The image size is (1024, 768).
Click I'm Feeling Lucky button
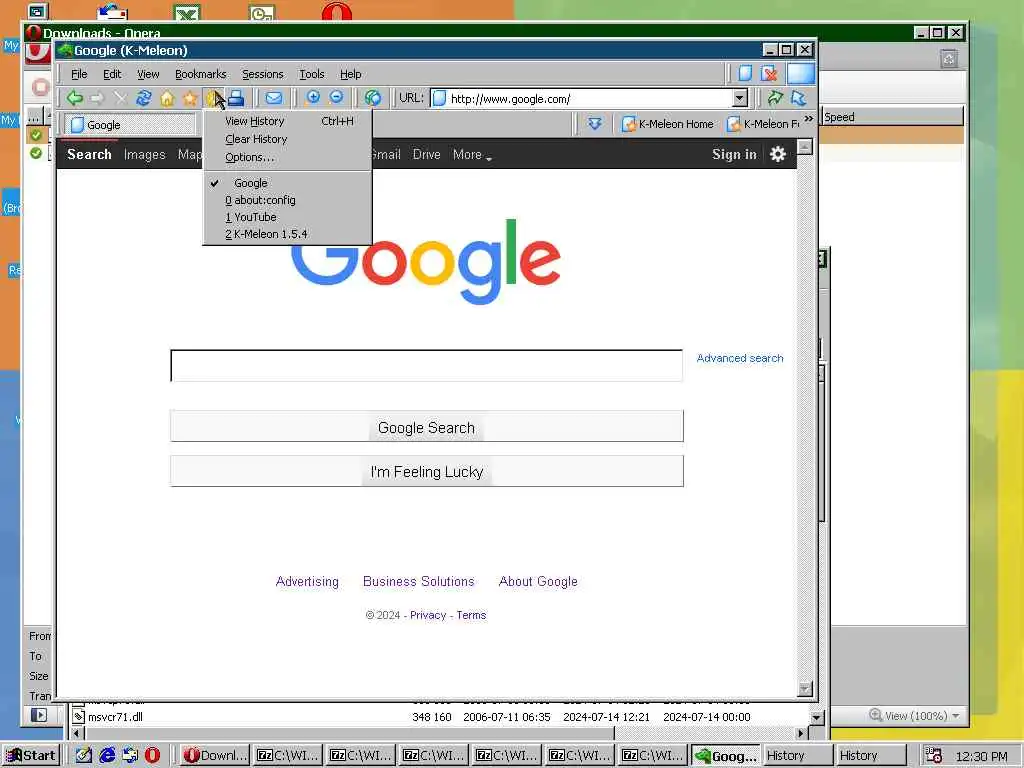pos(426,471)
